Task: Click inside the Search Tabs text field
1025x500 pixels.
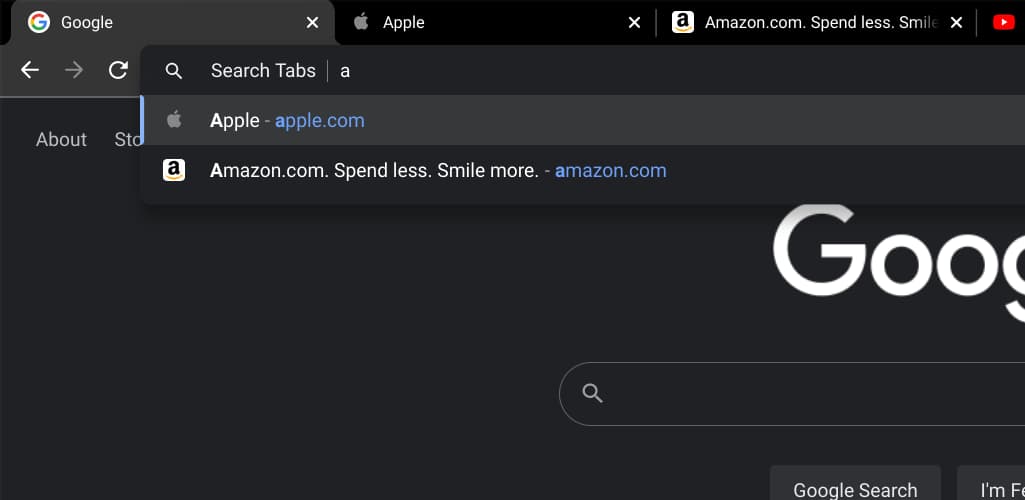Action: 600,71
